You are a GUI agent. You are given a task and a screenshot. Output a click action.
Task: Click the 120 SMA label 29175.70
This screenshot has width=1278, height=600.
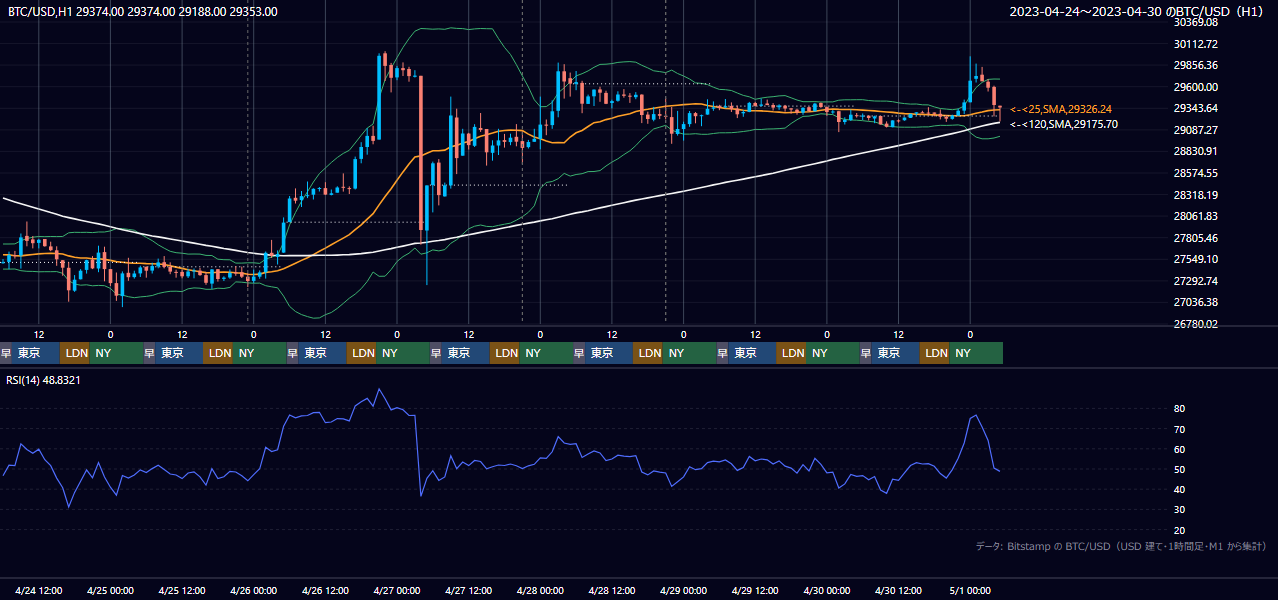[1064, 125]
